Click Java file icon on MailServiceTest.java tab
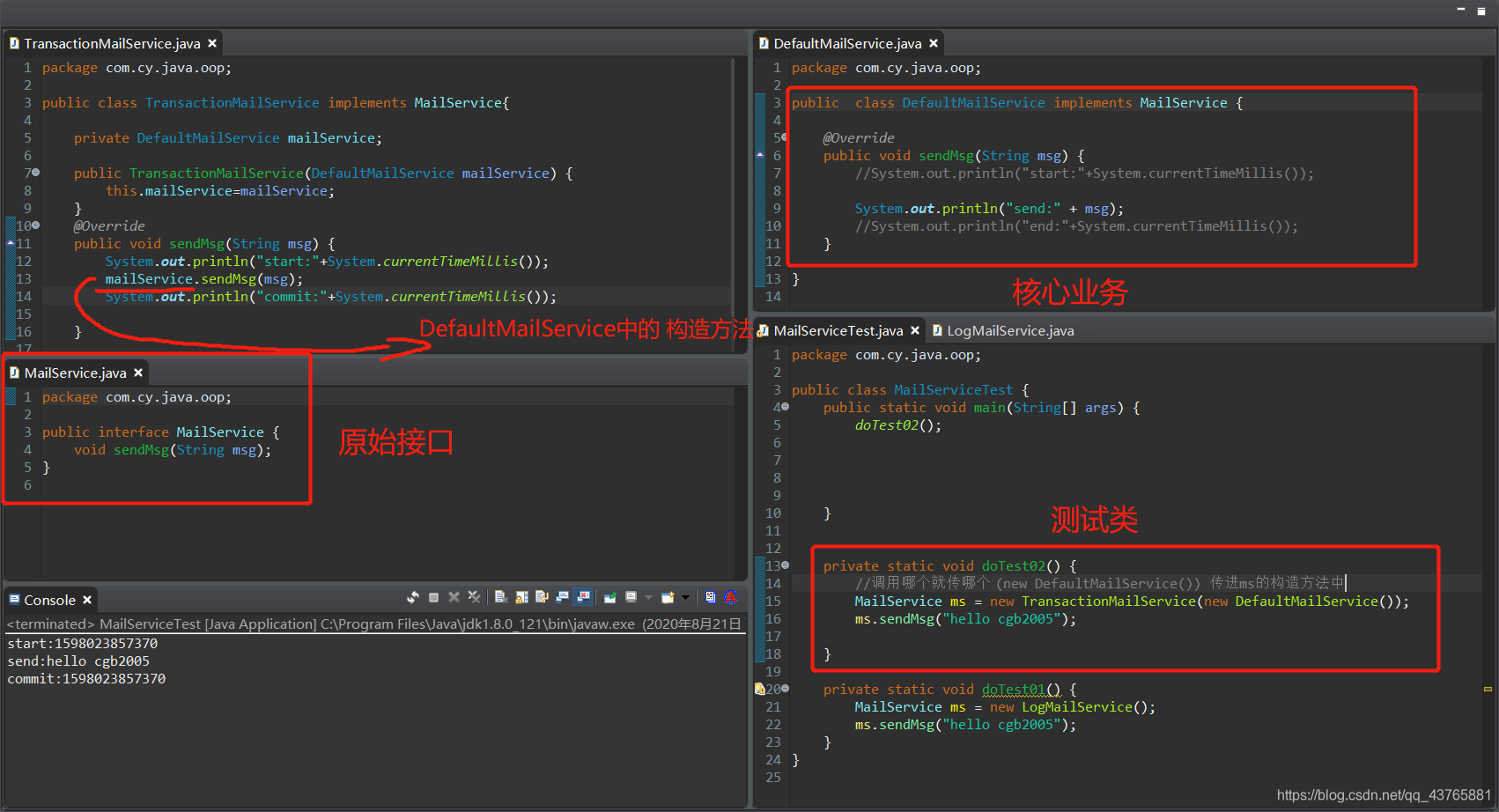Screen dimensions: 1499x812 764,330
